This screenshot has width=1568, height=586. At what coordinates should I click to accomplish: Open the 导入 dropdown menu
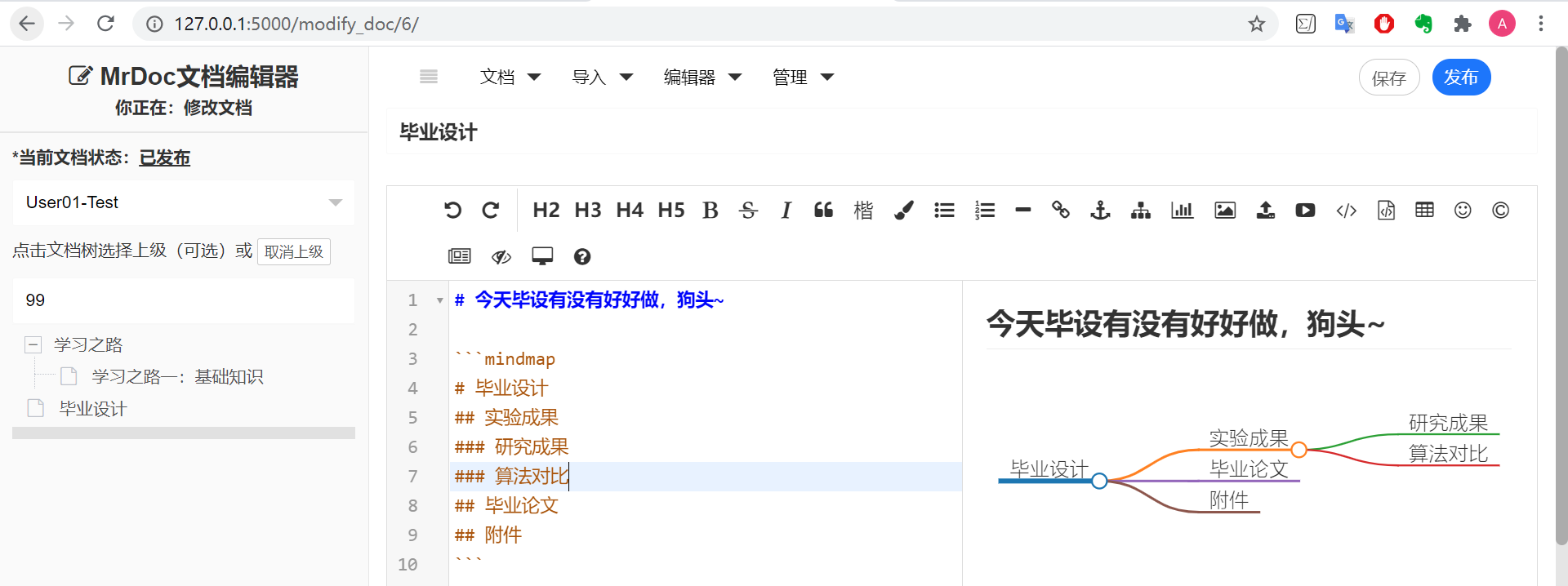click(603, 77)
